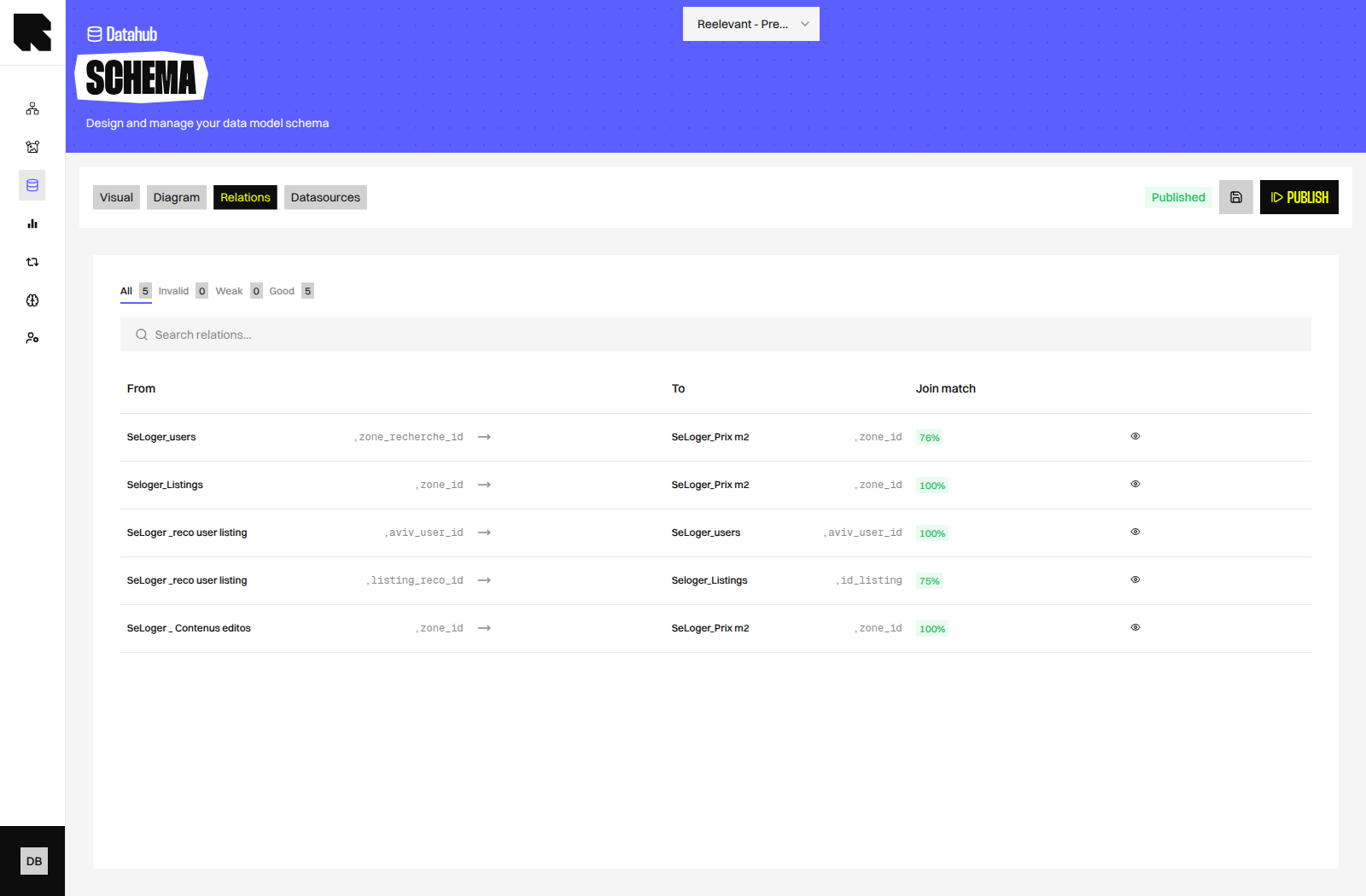The height and width of the screenshot is (896, 1366).
Task: Click SeLoger_users in the To column
Action: [706, 532]
